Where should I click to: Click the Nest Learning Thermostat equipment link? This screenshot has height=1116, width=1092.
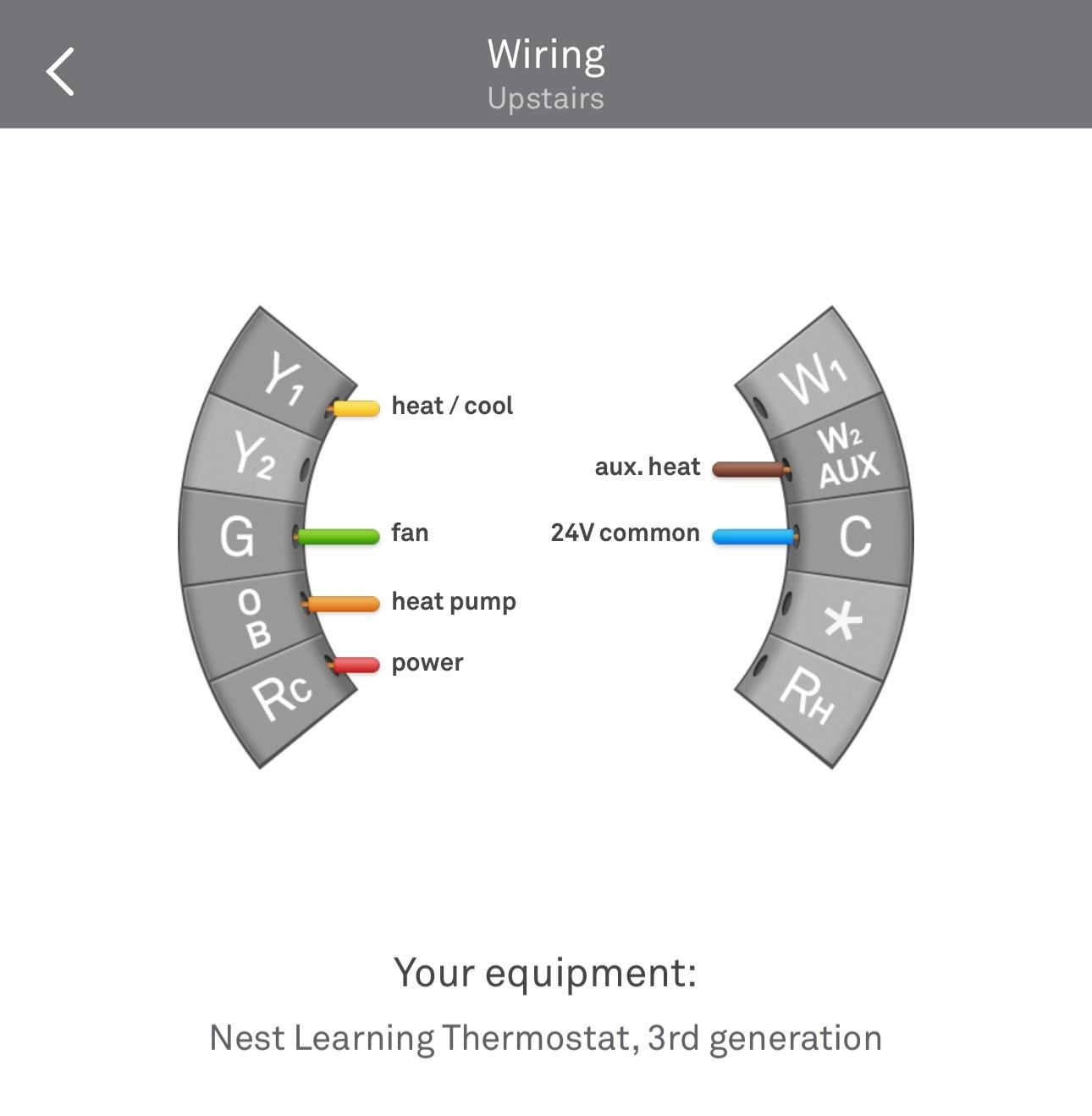(x=545, y=1036)
